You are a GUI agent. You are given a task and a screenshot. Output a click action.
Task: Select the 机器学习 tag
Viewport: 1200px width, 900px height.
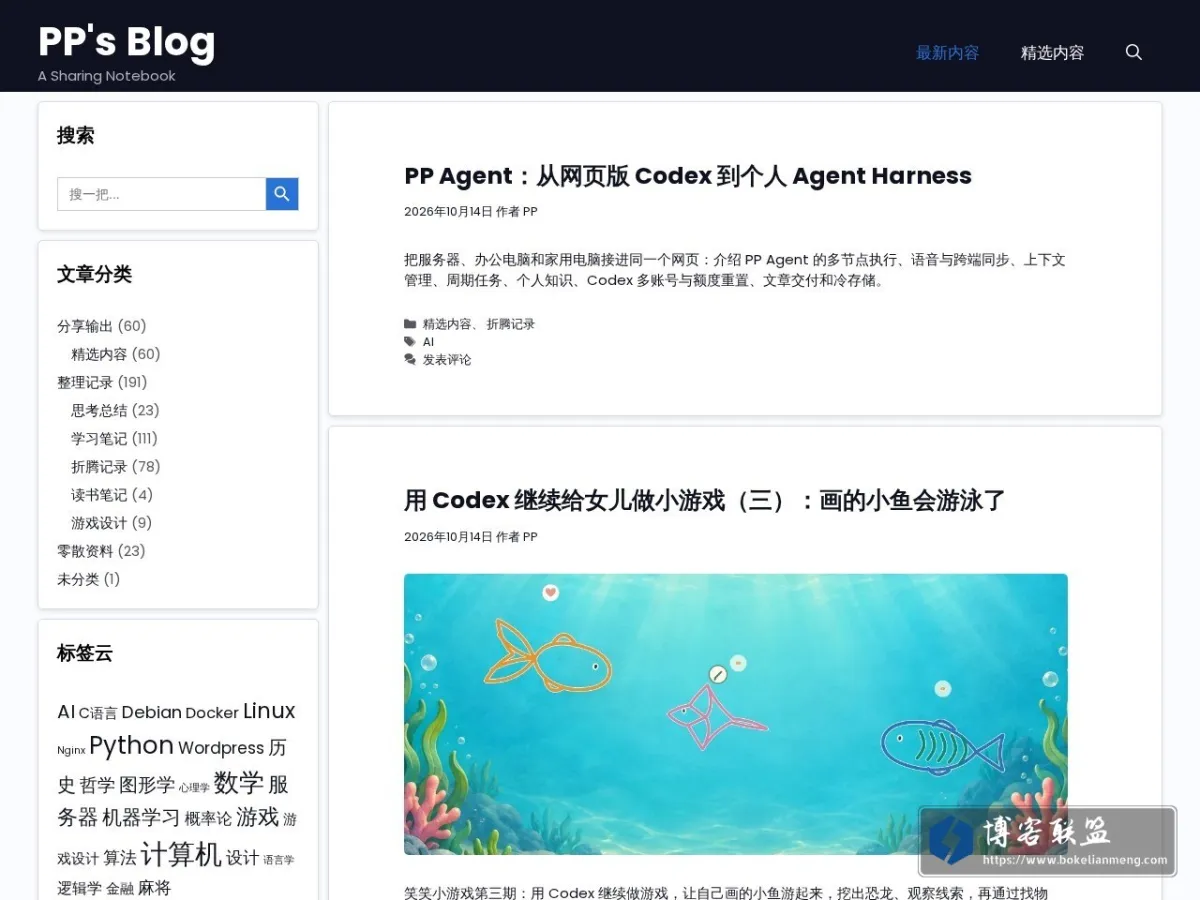(x=141, y=818)
